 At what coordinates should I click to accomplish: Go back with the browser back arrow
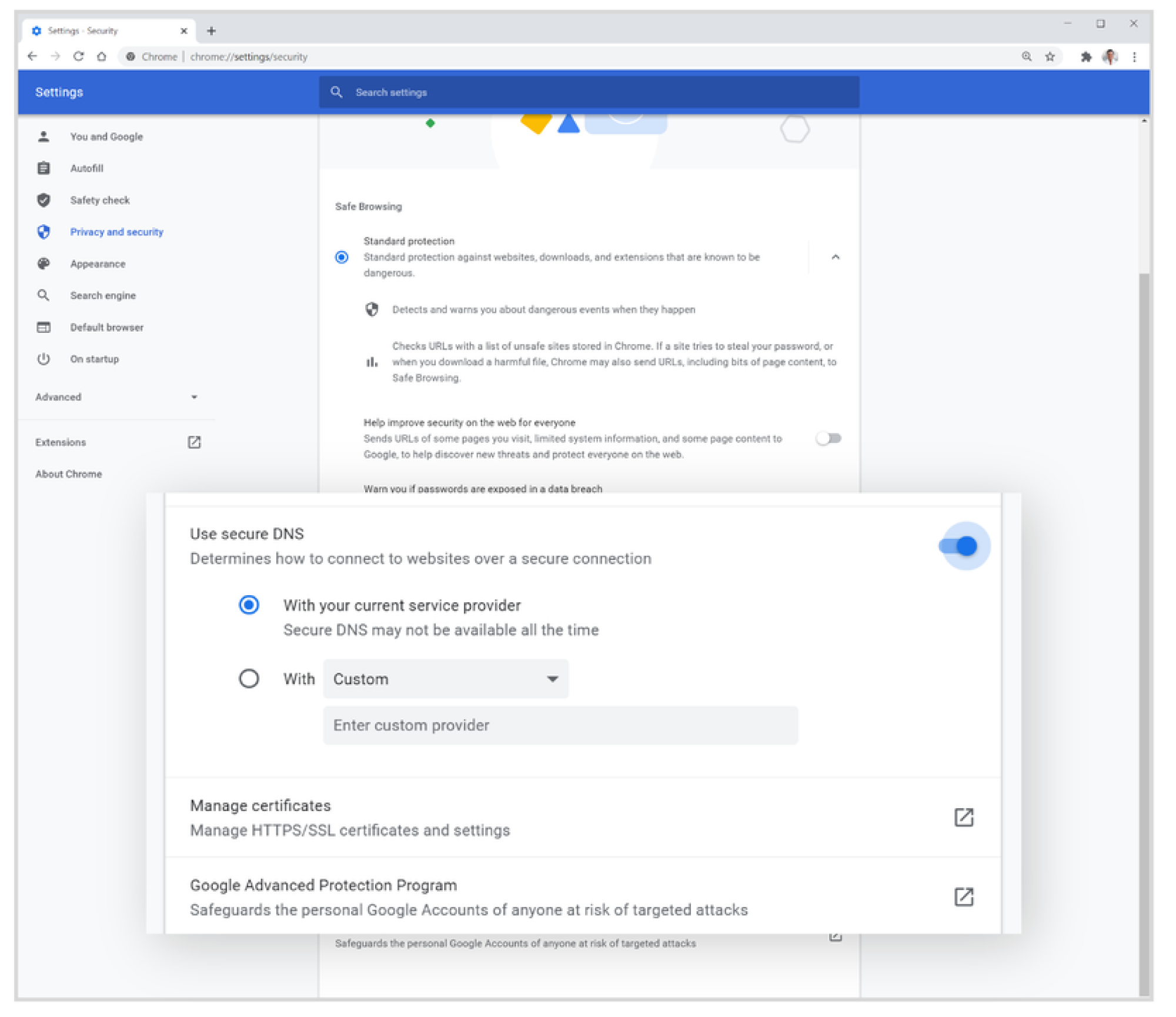pyautogui.click(x=32, y=56)
